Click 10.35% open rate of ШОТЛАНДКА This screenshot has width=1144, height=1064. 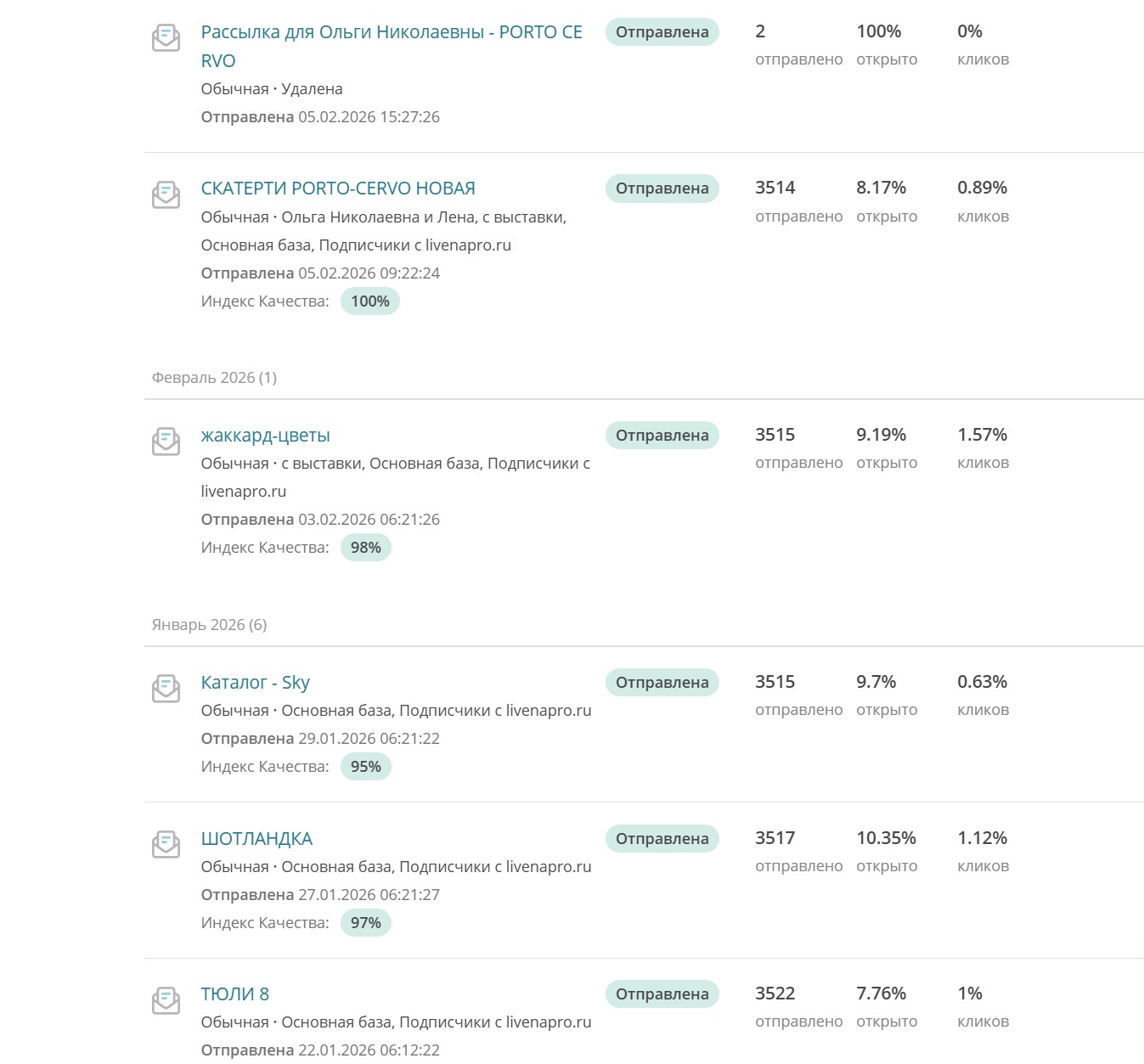click(886, 838)
